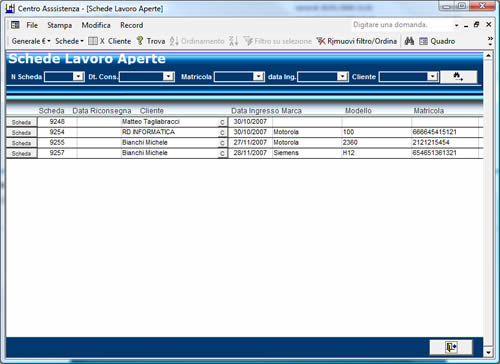Image resolution: width=500 pixels, height=364 pixels.
Task: Click the form icon left of File
Action: pos(15,25)
